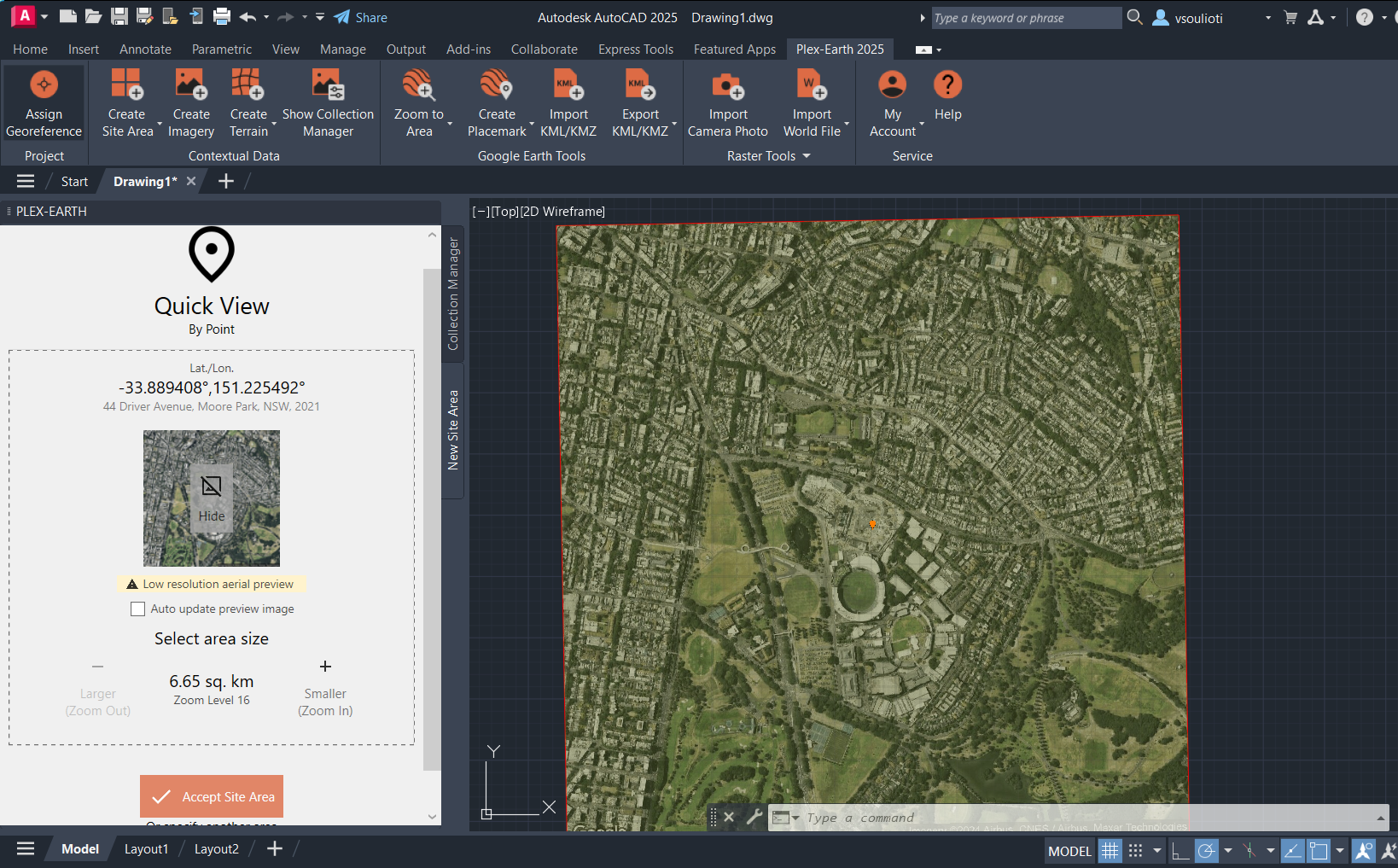Image resolution: width=1398 pixels, height=868 pixels.
Task: Click the Assign Georeference icon
Action: [x=44, y=103]
